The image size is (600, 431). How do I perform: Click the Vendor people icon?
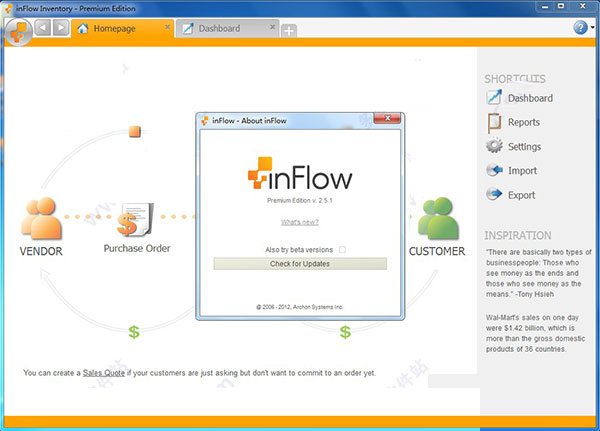click(41, 218)
